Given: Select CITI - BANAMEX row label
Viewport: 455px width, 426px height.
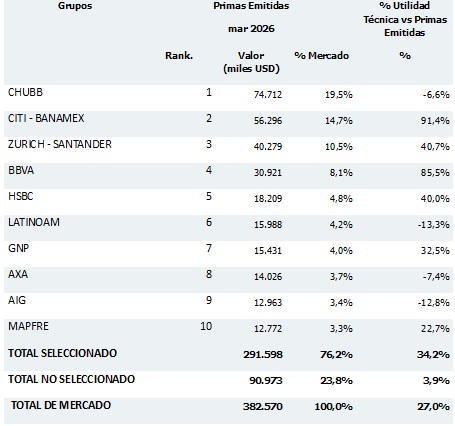Looking at the screenshot, I should pyautogui.click(x=46, y=118).
